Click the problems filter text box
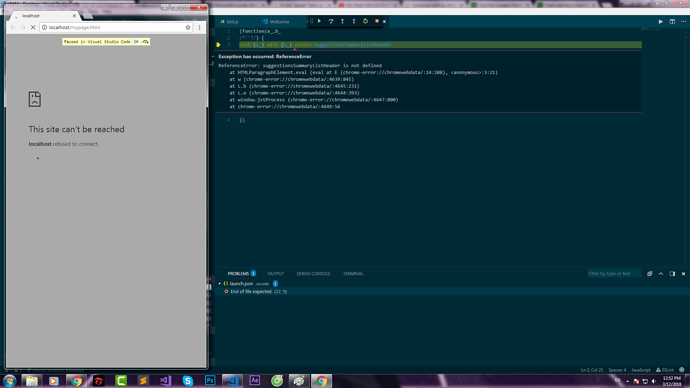The image size is (690, 388). coord(613,274)
